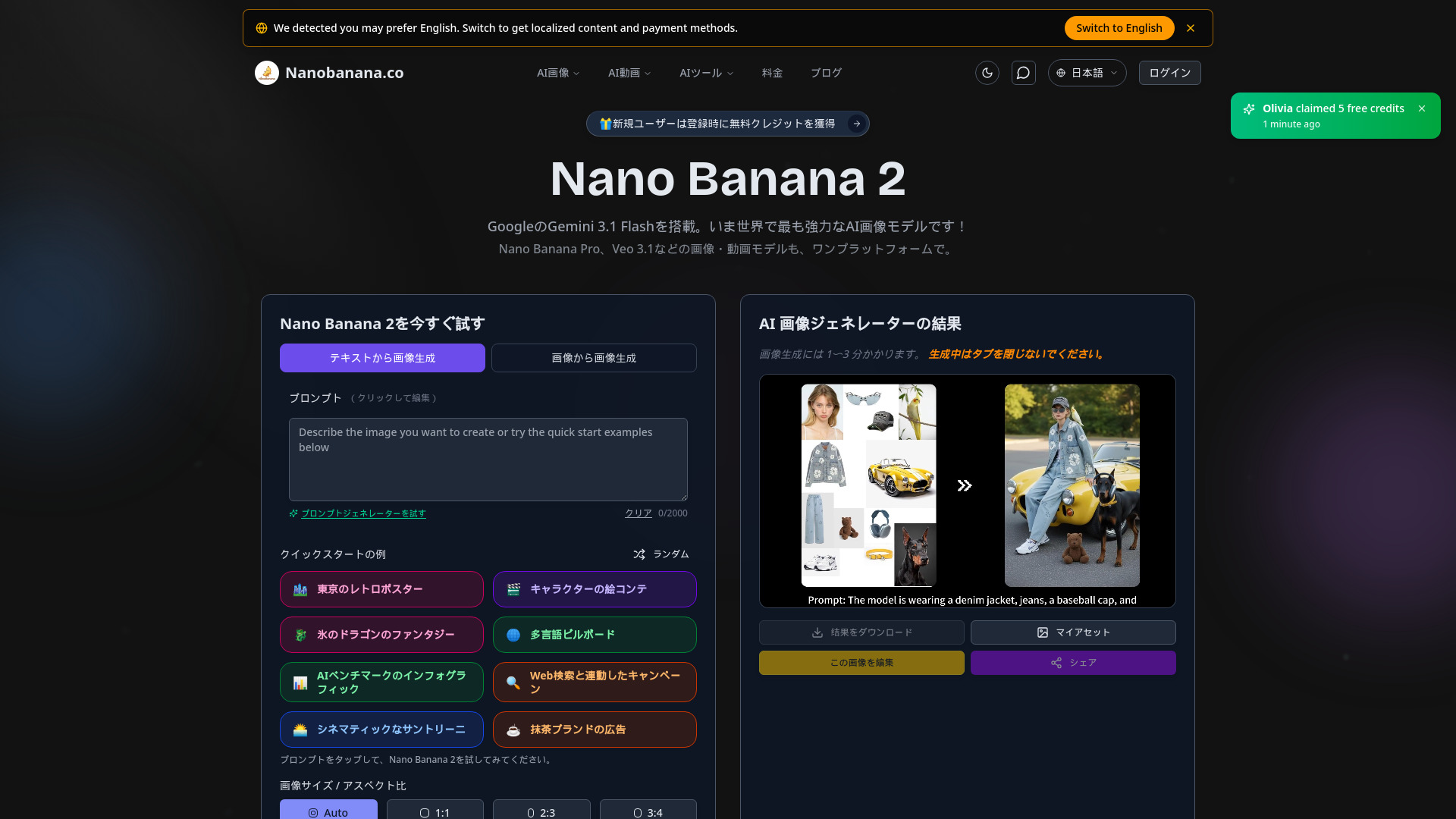Expand the AI画像 navigation menu
1456x819 pixels.
(x=558, y=73)
